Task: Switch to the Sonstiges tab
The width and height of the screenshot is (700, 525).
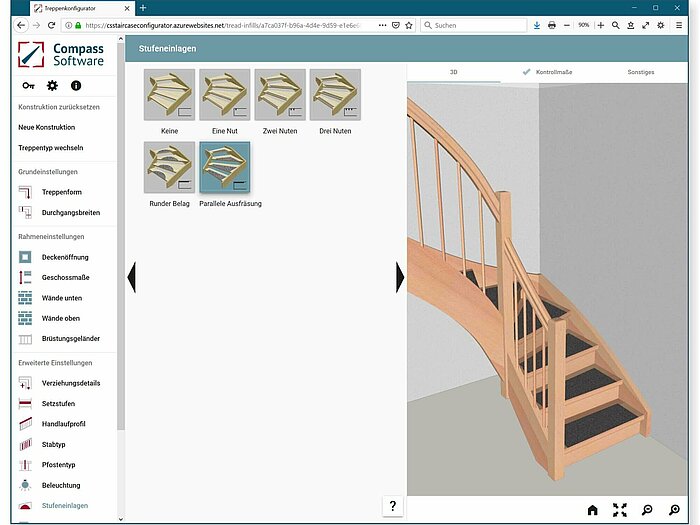Action: (640, 73)
